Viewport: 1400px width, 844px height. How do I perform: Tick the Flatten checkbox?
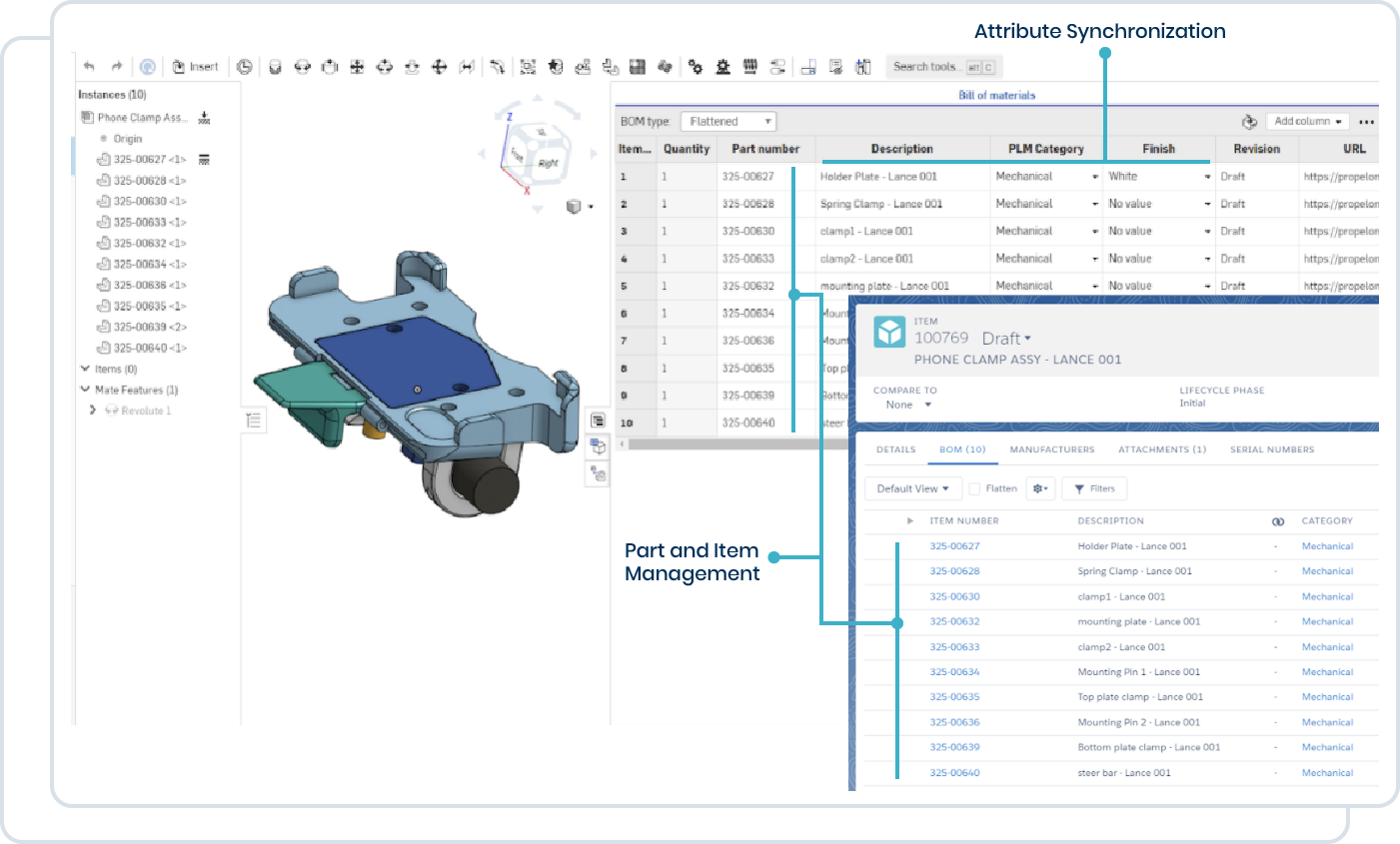coord(974,488)
